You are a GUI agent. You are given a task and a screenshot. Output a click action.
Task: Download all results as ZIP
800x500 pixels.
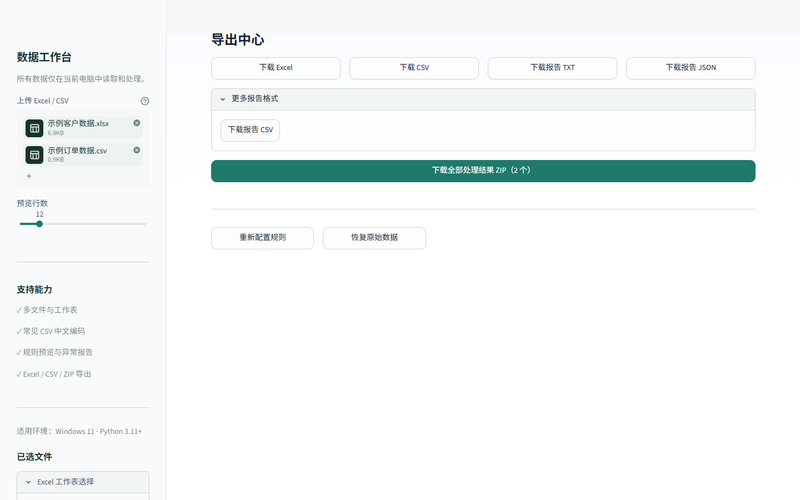[483, 171]
